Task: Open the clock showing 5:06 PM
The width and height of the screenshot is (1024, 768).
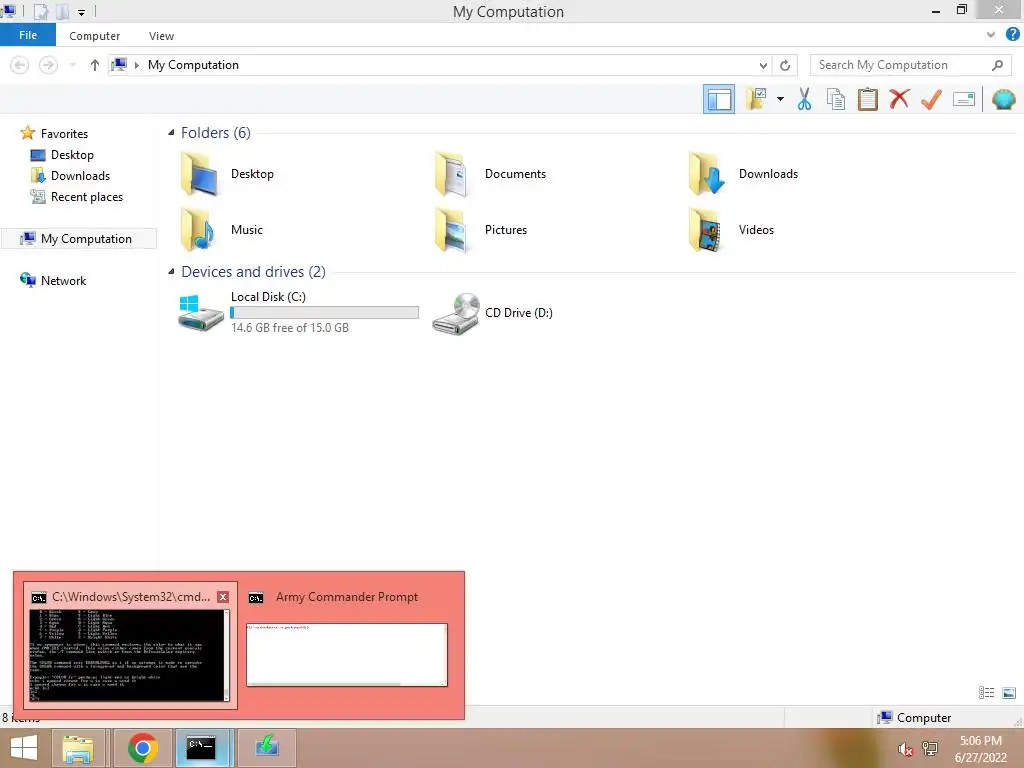Action: [980, 749]
